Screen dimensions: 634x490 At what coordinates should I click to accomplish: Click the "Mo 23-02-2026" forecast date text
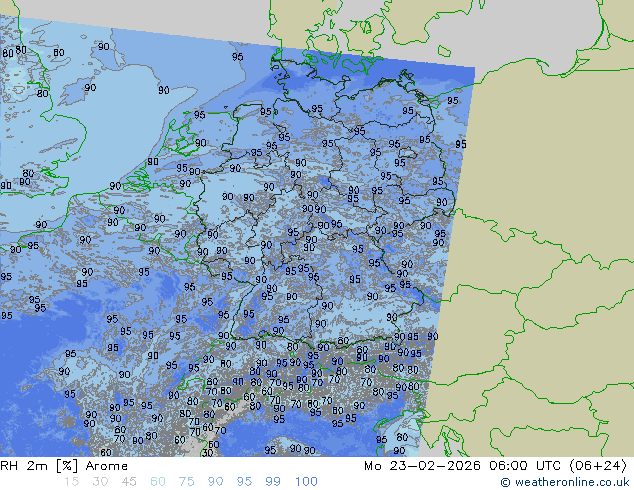click(x=422, y=466)
